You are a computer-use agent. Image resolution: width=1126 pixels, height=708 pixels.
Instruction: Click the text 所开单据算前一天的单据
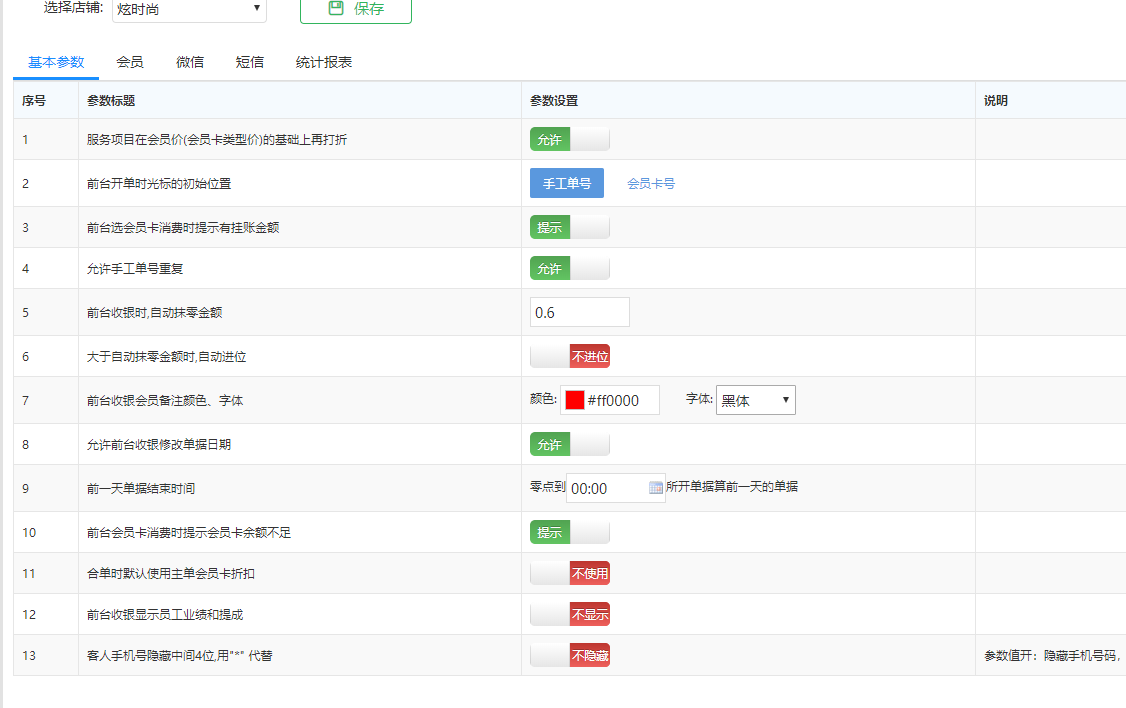732,486
